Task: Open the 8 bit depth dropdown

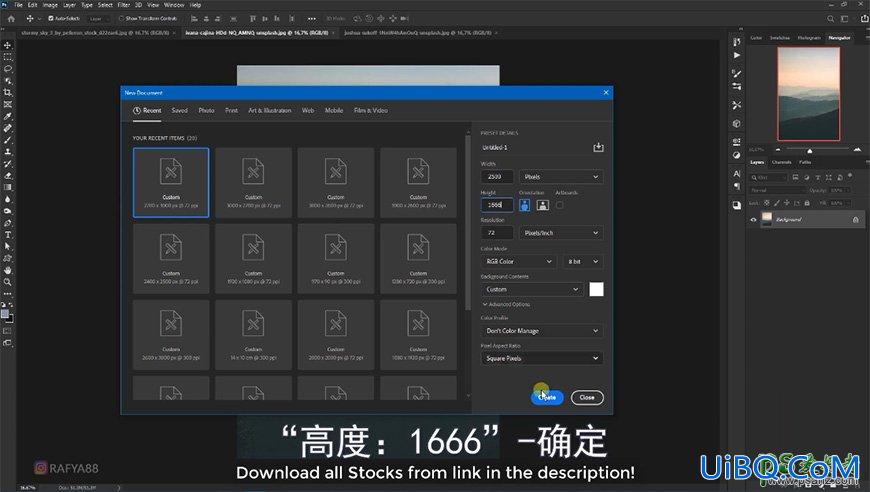Action: (583, 261)
